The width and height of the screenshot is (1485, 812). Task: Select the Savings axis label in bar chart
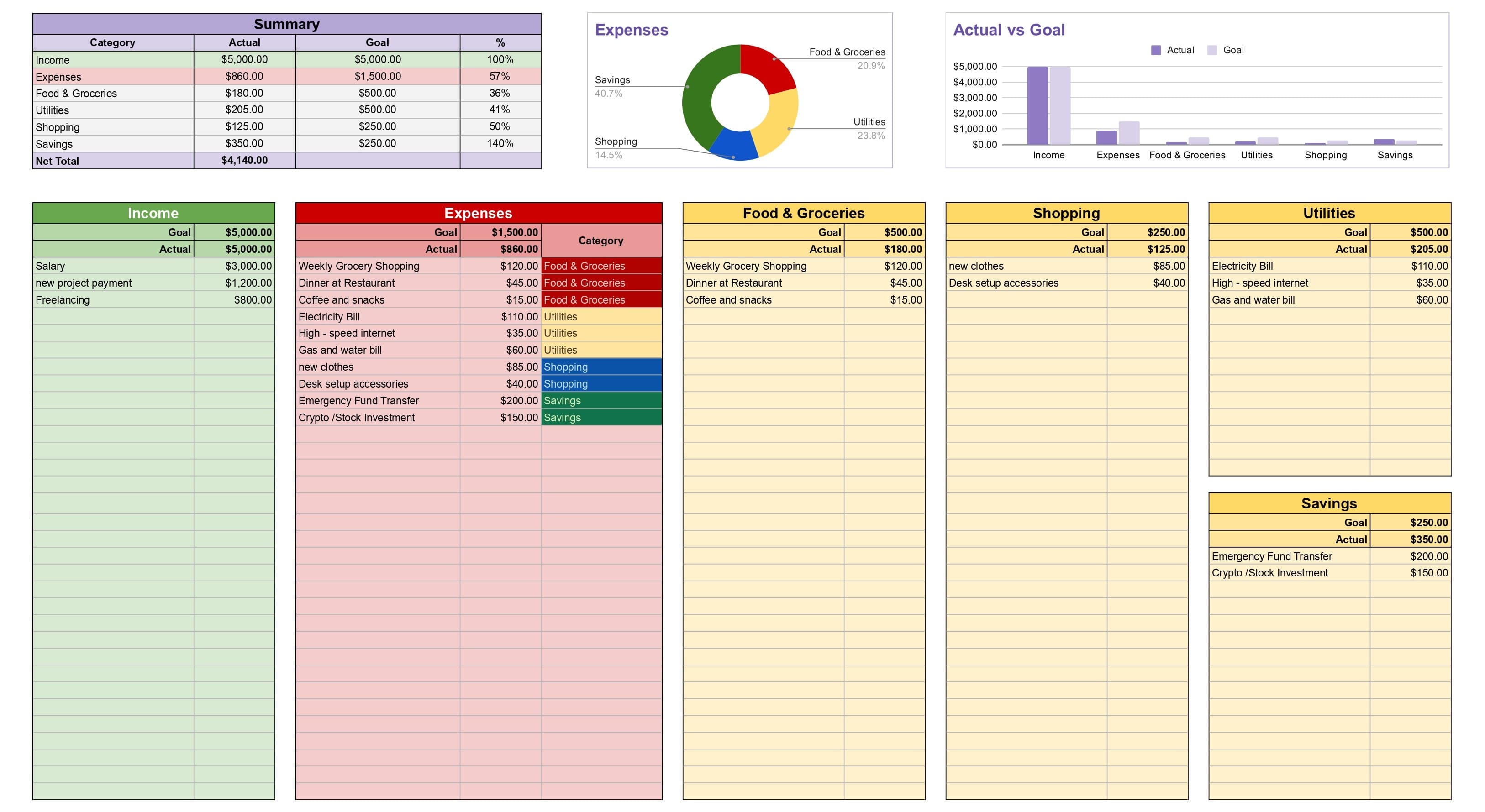coord(1395,155)
